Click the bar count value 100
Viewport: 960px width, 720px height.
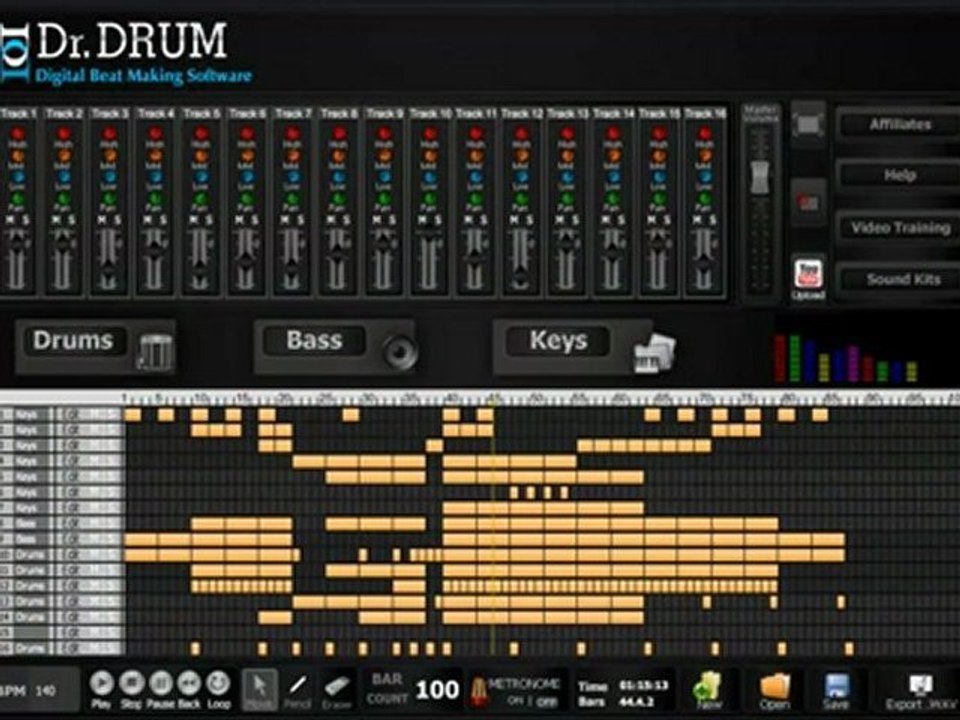437,690
